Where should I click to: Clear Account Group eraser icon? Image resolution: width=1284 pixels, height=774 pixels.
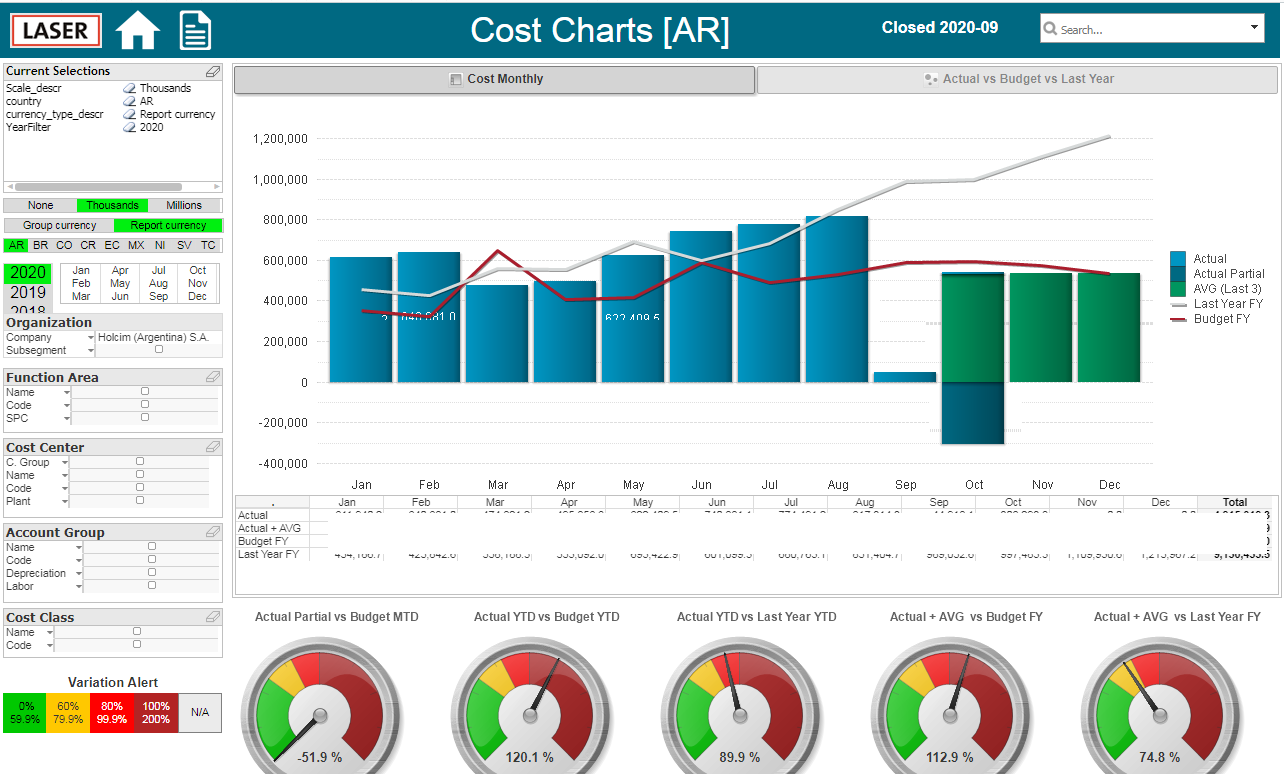click(x=213, y=532)
